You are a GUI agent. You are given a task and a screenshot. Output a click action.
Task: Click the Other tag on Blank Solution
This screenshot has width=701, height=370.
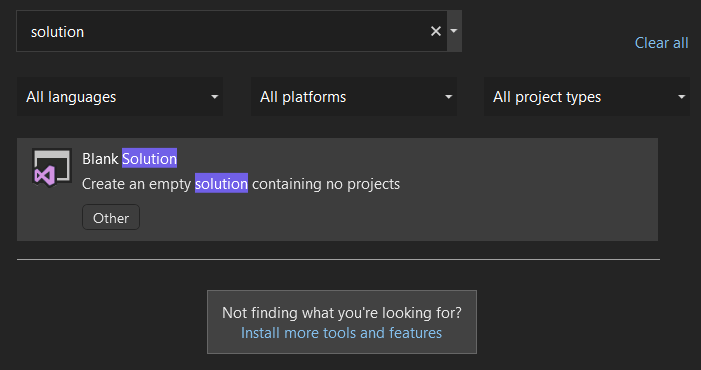(111, 218)
